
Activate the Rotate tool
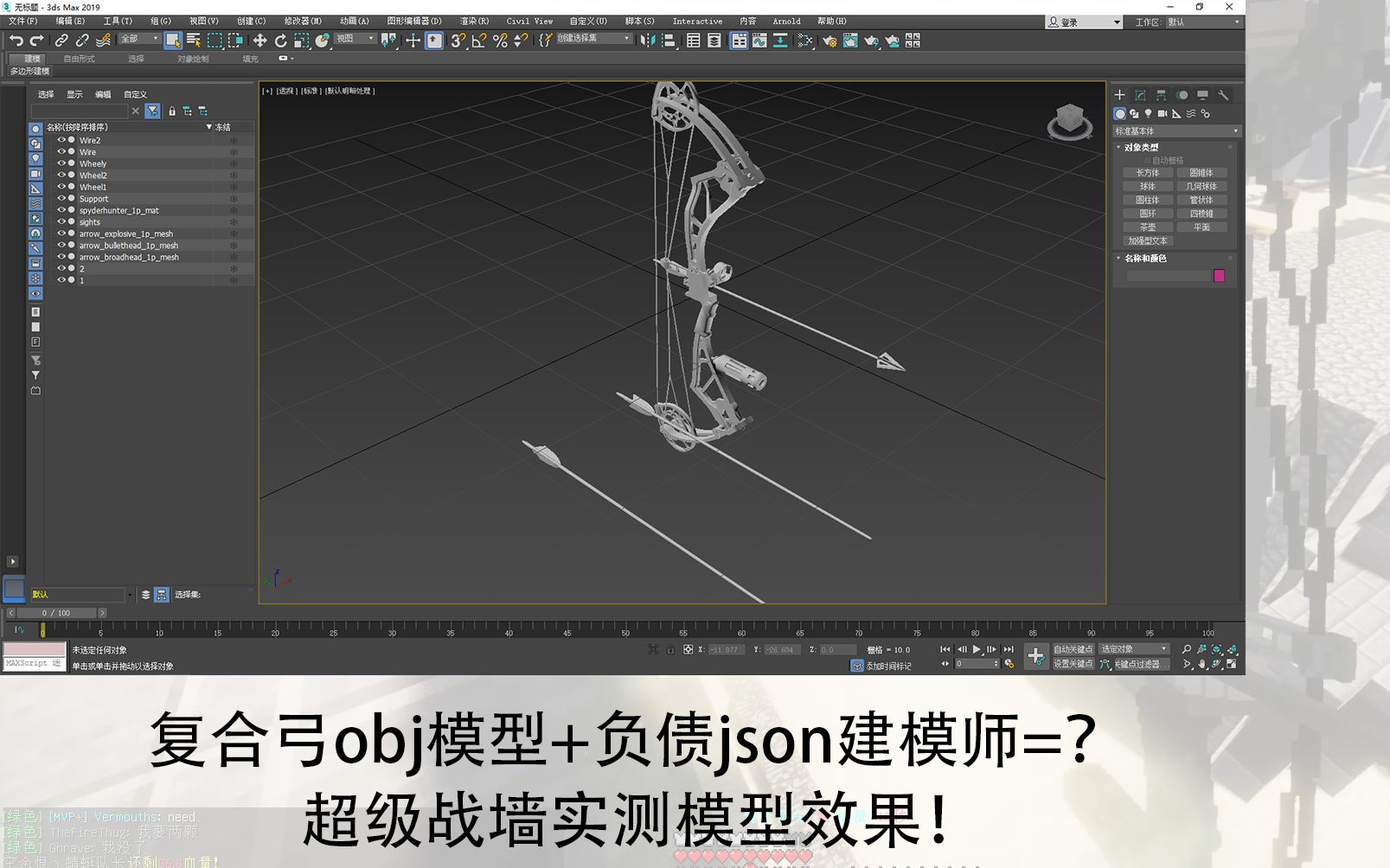281,41
